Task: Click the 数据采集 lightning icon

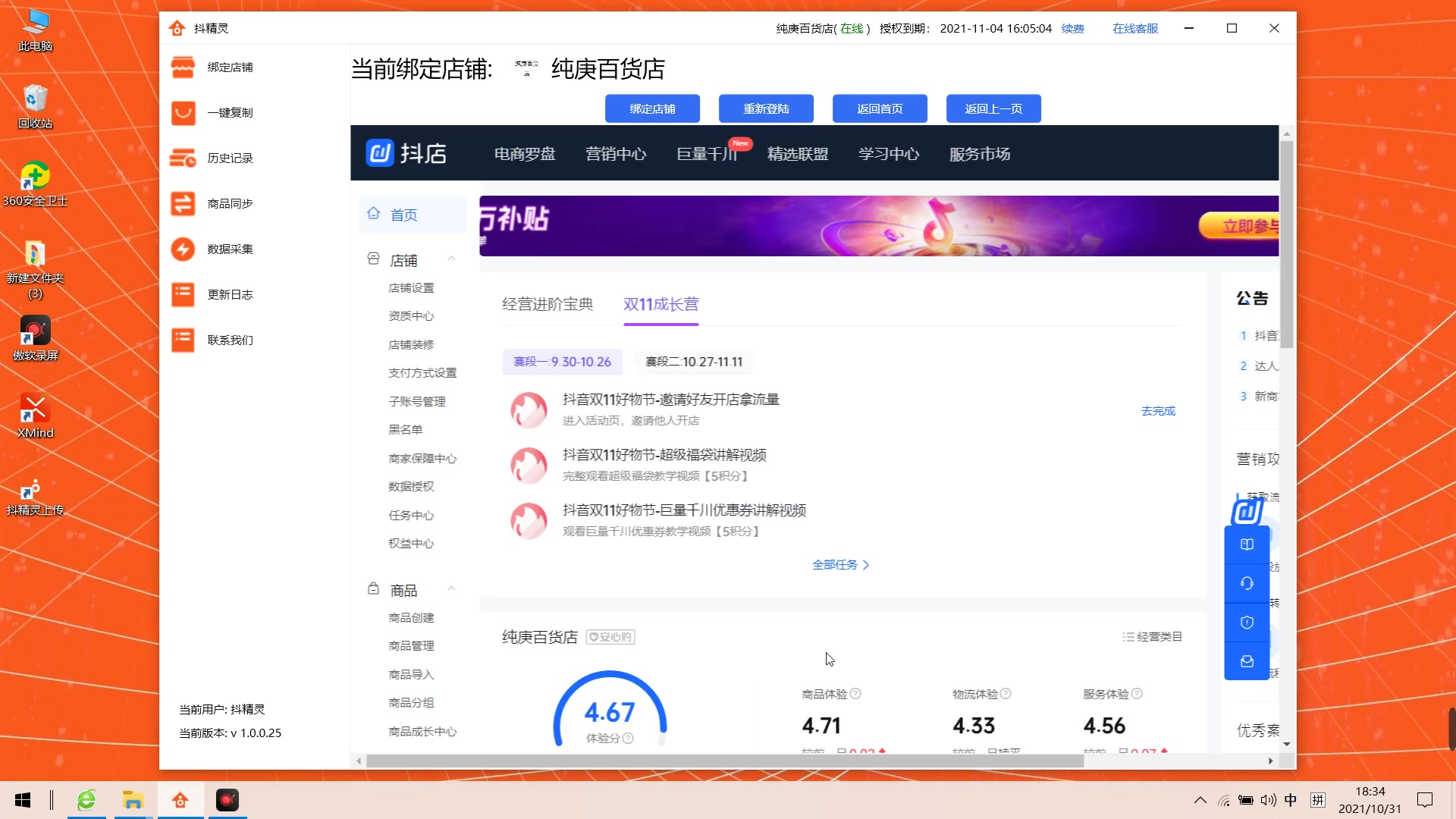Action: (x=183, y=249)
